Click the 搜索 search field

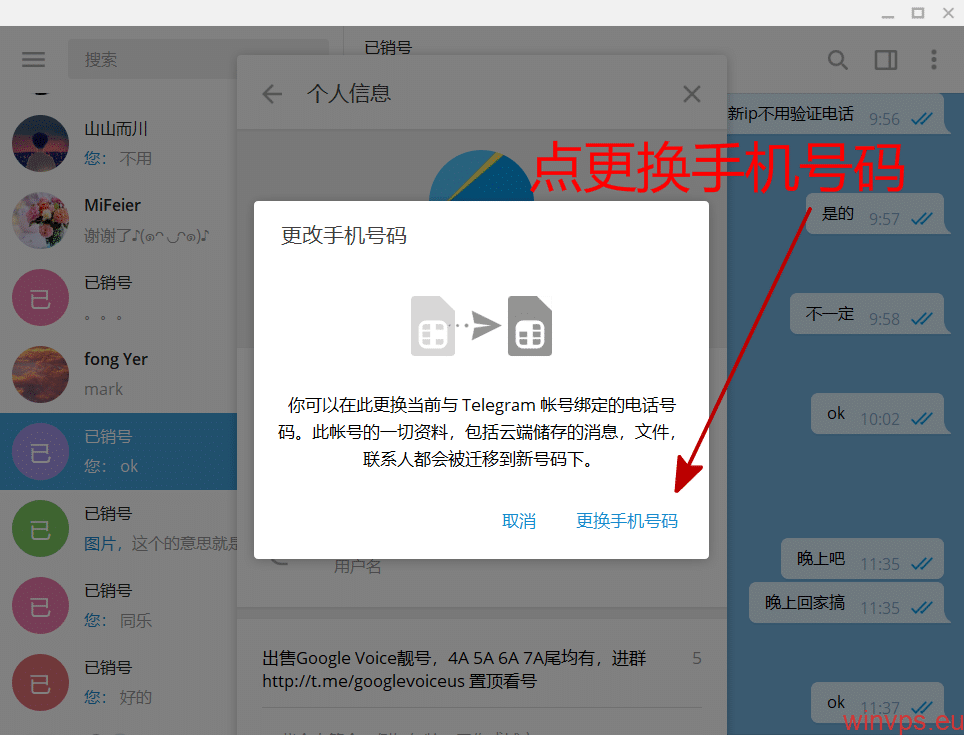tap(198, 60)
